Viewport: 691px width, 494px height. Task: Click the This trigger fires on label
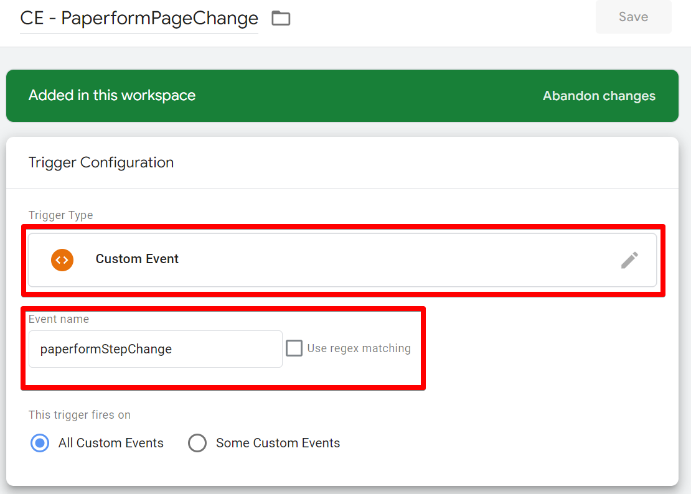point(79,415)
